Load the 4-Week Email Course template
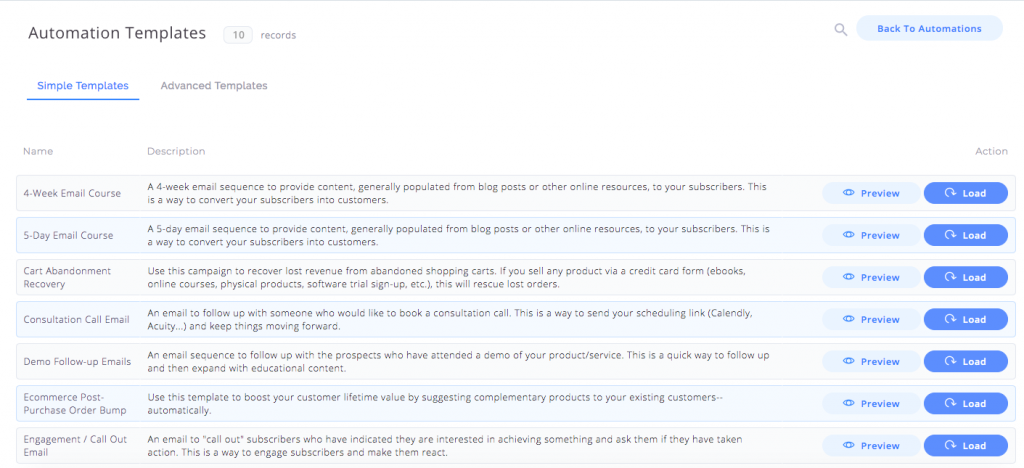This screenshot has width=1024, height=468. coord(965,193)
